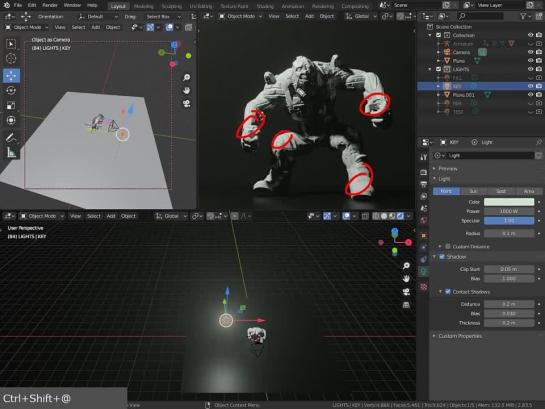Image resolution: width=545 pixels, height=409 pixels.
Task: Select the Rotate tool
Action: click(11, 90)
